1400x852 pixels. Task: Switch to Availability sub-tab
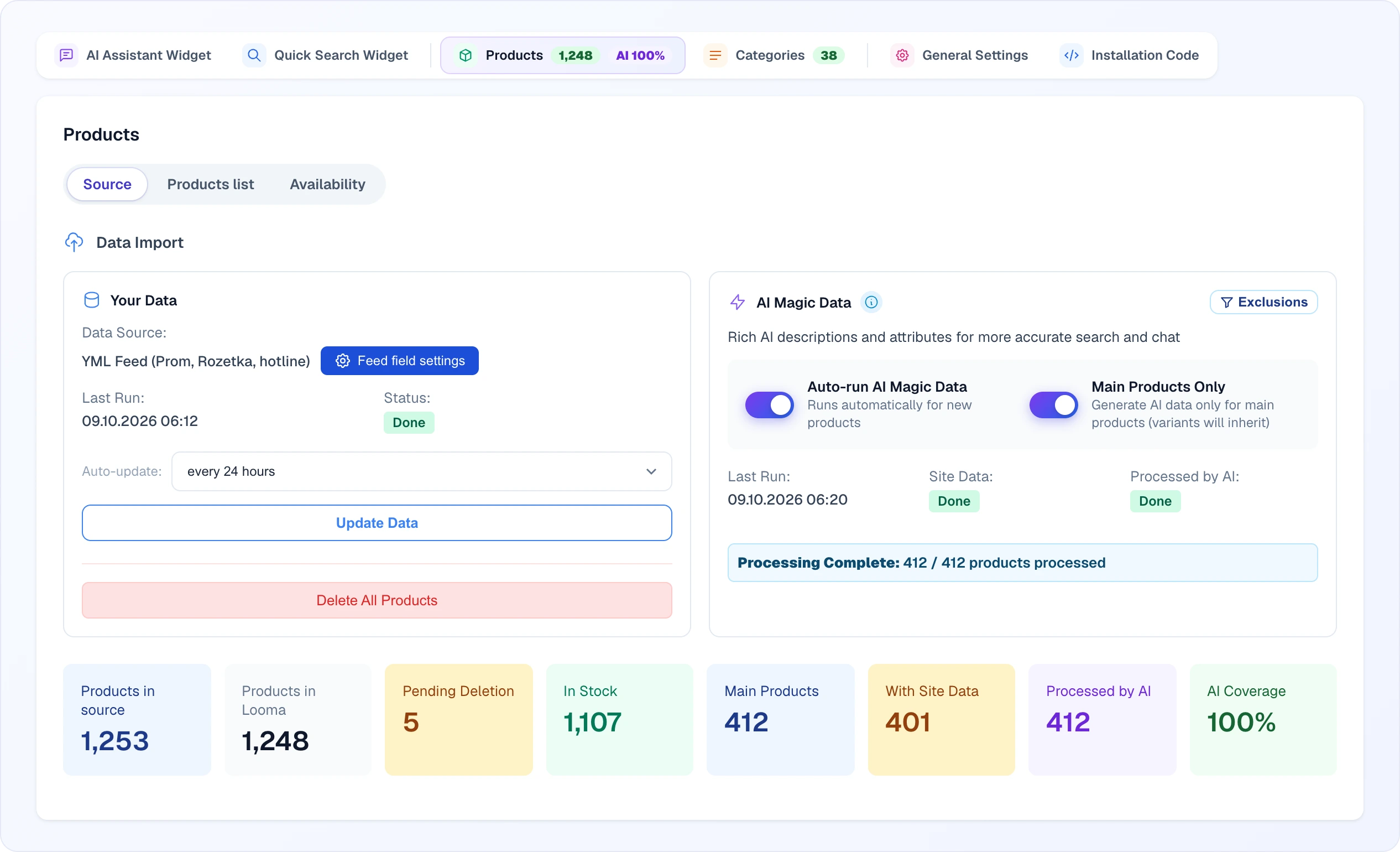[327, 184]
